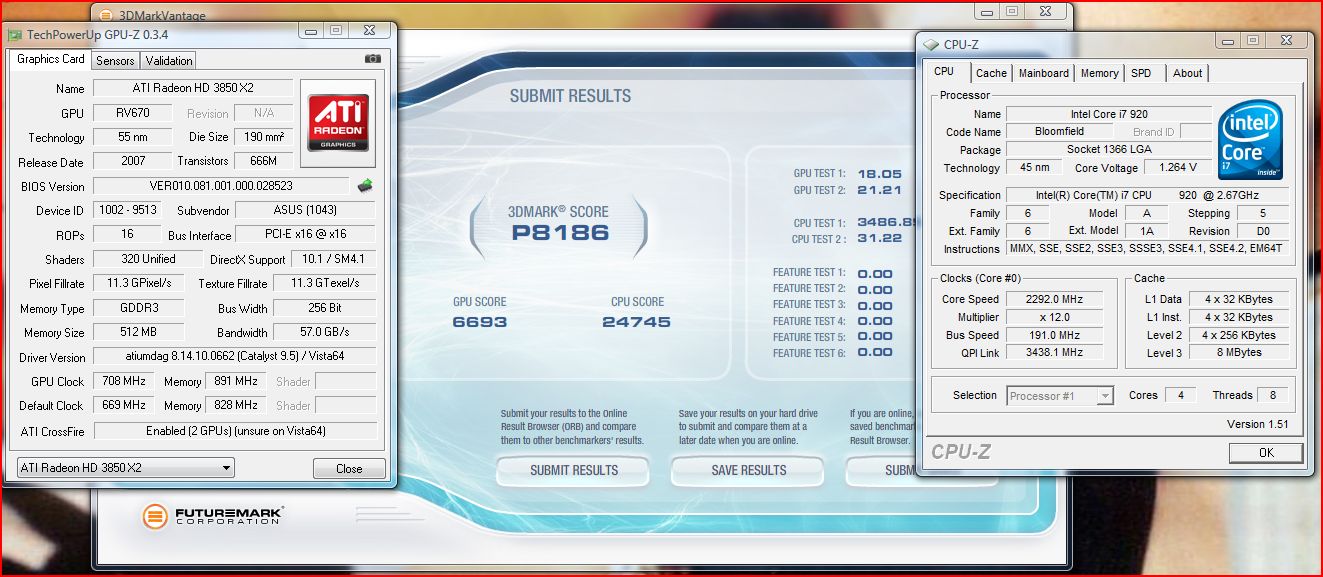Click the Instructions field in CPU-Z

(1148, 248)
